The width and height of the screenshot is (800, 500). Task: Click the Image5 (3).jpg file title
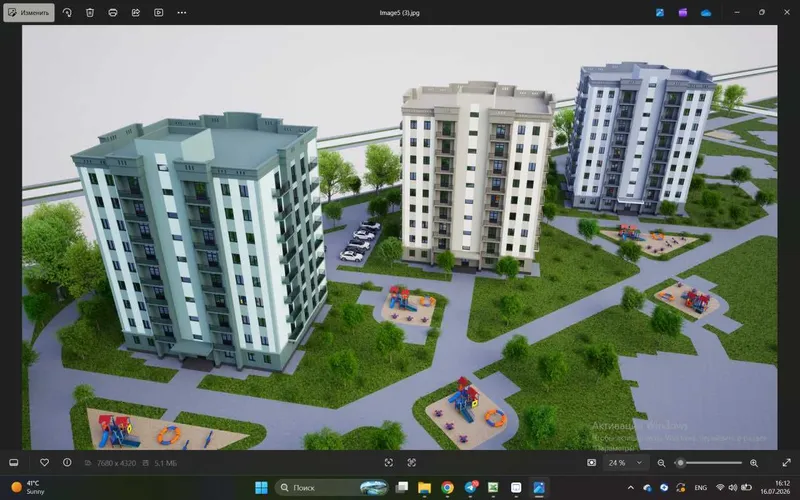(399, 13)
